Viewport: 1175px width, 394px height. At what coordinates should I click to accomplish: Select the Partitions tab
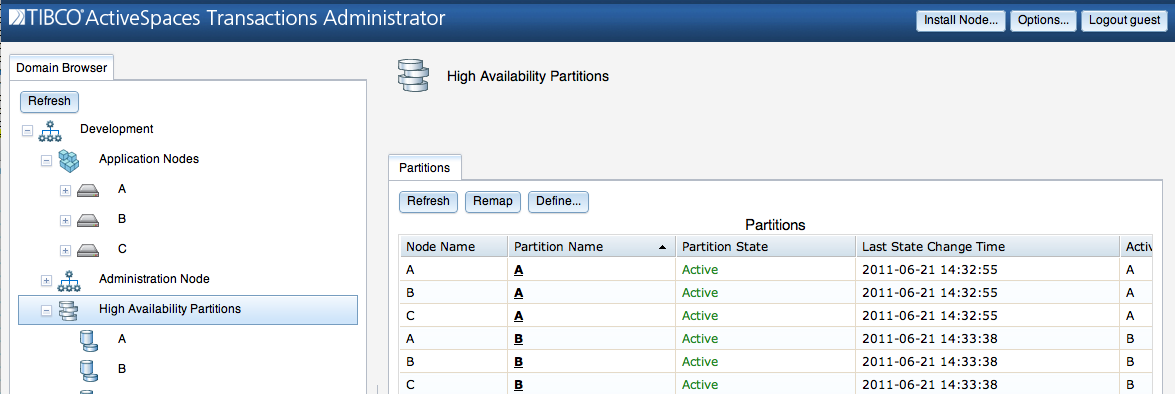click(x=425, y=168)
